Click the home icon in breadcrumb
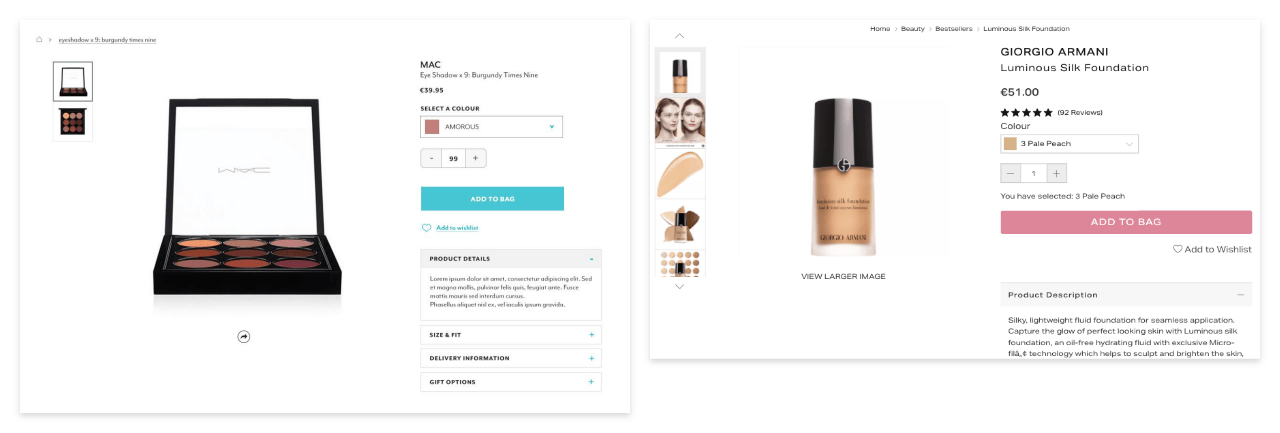1280x433 pixels. [39, 40]
